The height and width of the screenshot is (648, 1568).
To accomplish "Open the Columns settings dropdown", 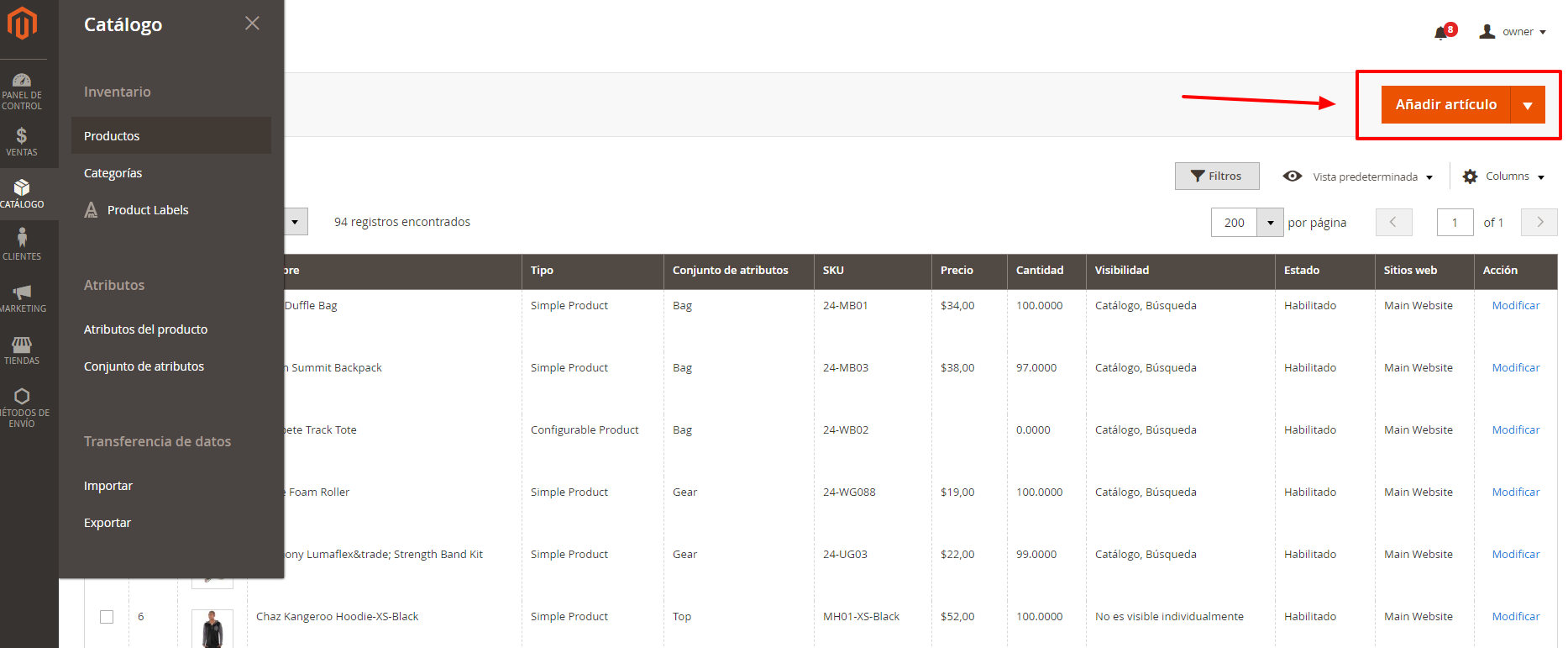I will pos(1503,176).
